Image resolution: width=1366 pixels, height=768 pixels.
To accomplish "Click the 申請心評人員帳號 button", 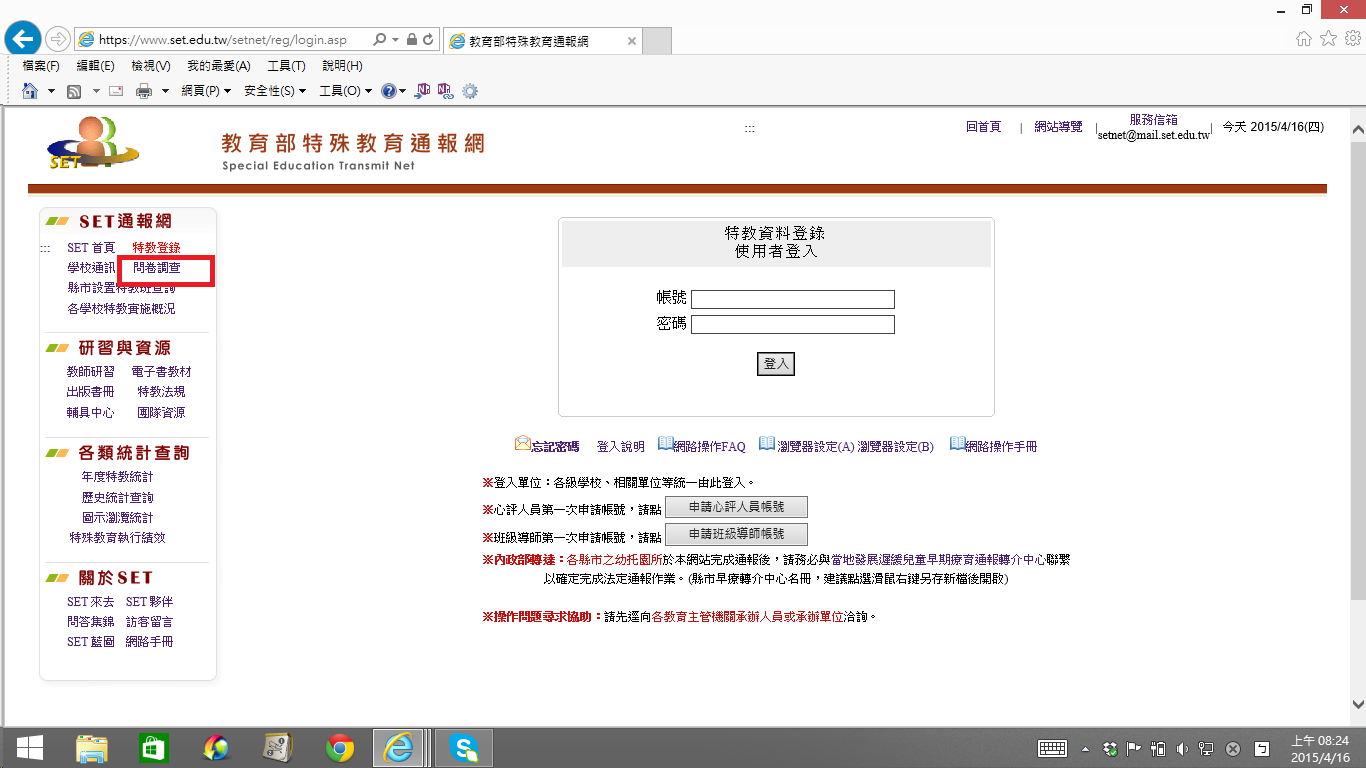I will (x=736, y=507).
